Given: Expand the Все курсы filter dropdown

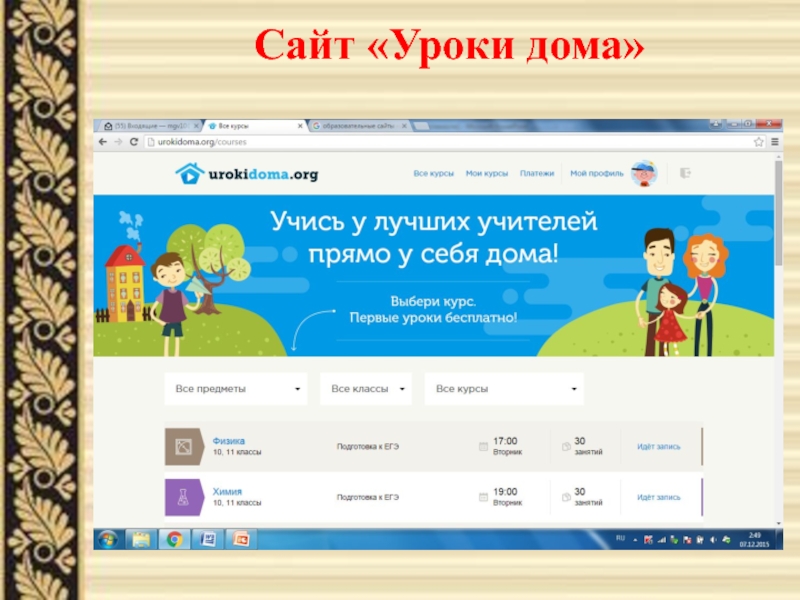Looking at the screenshot, I should 504,389.
